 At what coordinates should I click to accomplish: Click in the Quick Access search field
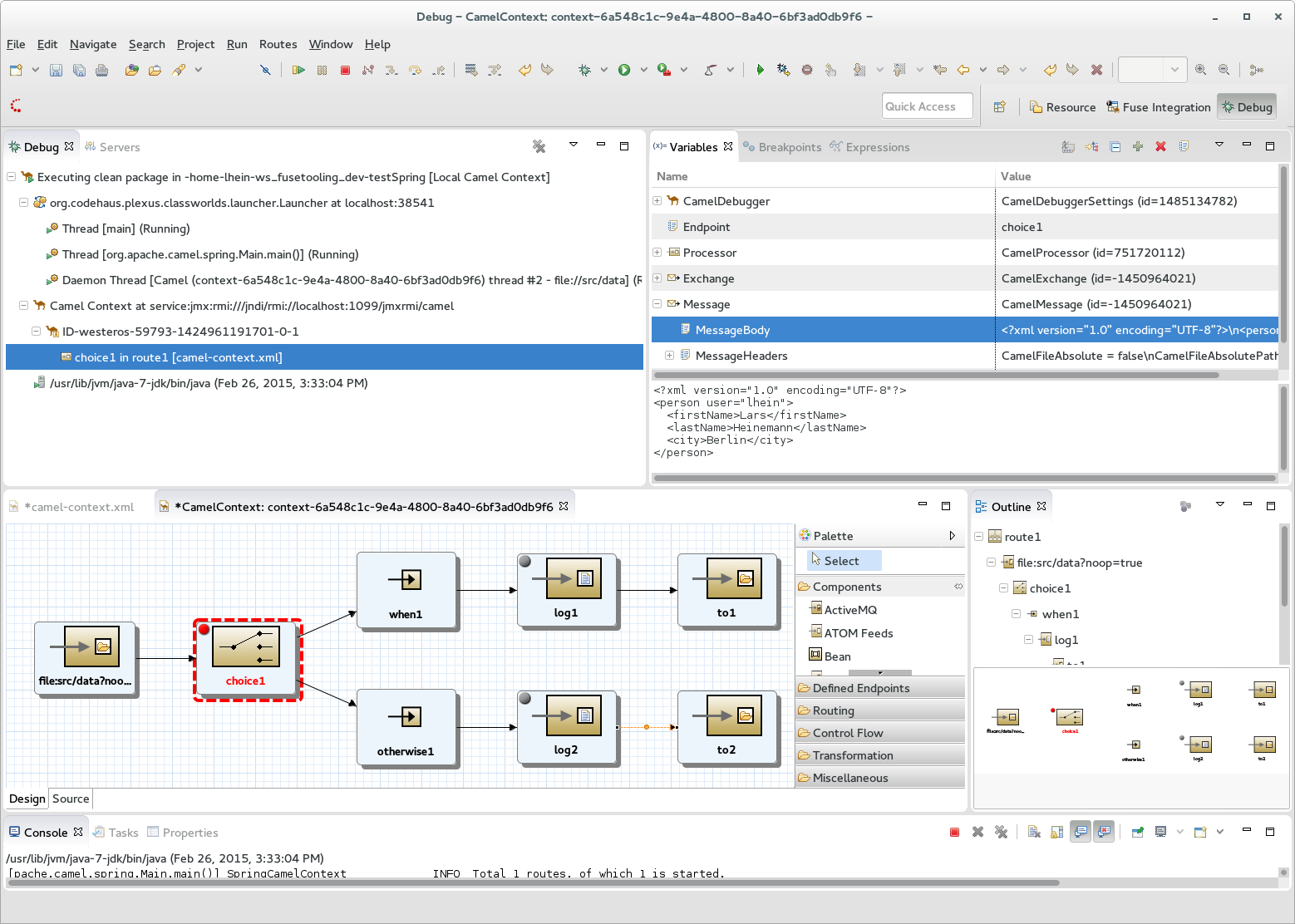(927, 106)
